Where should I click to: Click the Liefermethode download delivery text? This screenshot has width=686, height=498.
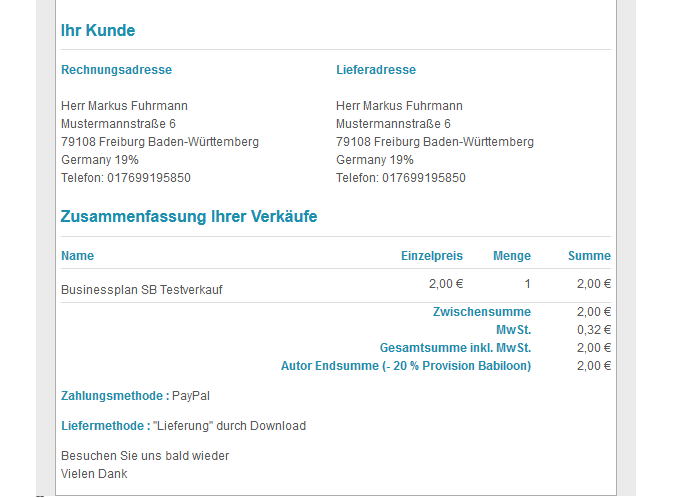[x=229, y=426]
